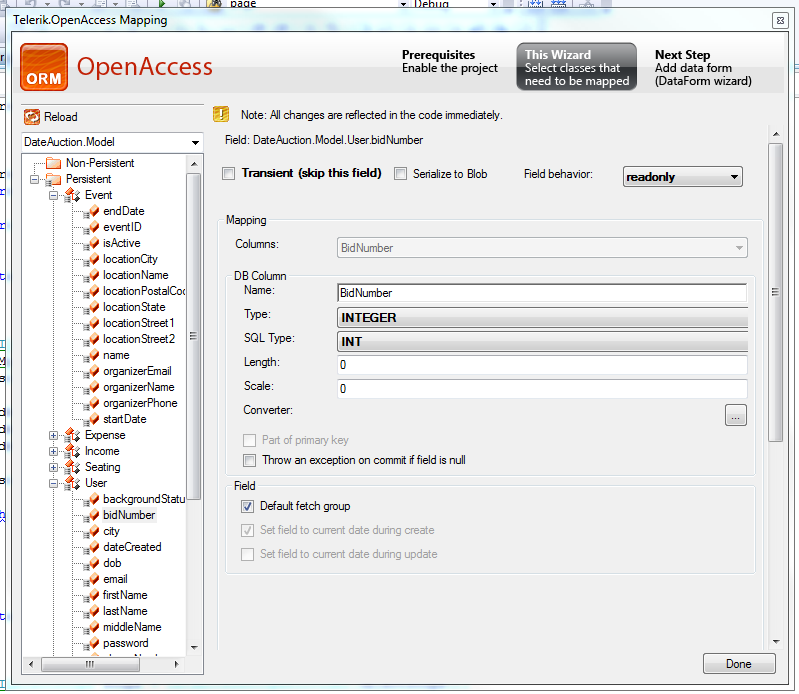
Task: Click the Expense class icon
Action: tap(72, 435)
